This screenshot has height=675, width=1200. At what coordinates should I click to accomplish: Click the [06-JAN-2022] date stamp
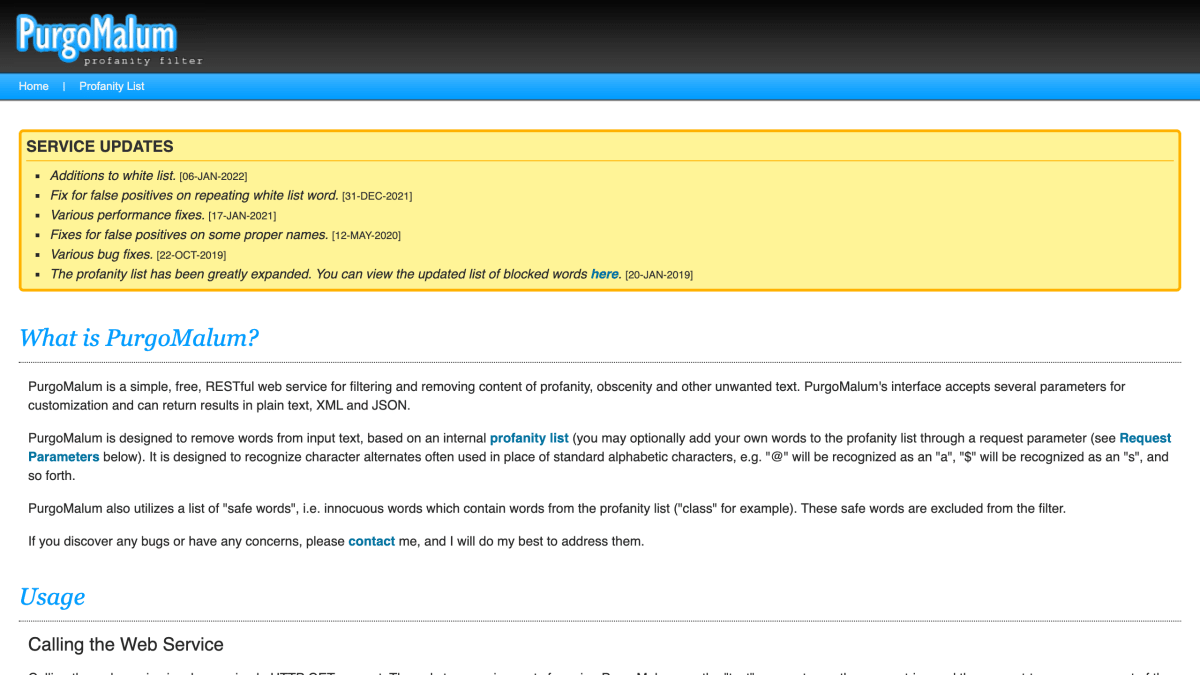point(213,177)
